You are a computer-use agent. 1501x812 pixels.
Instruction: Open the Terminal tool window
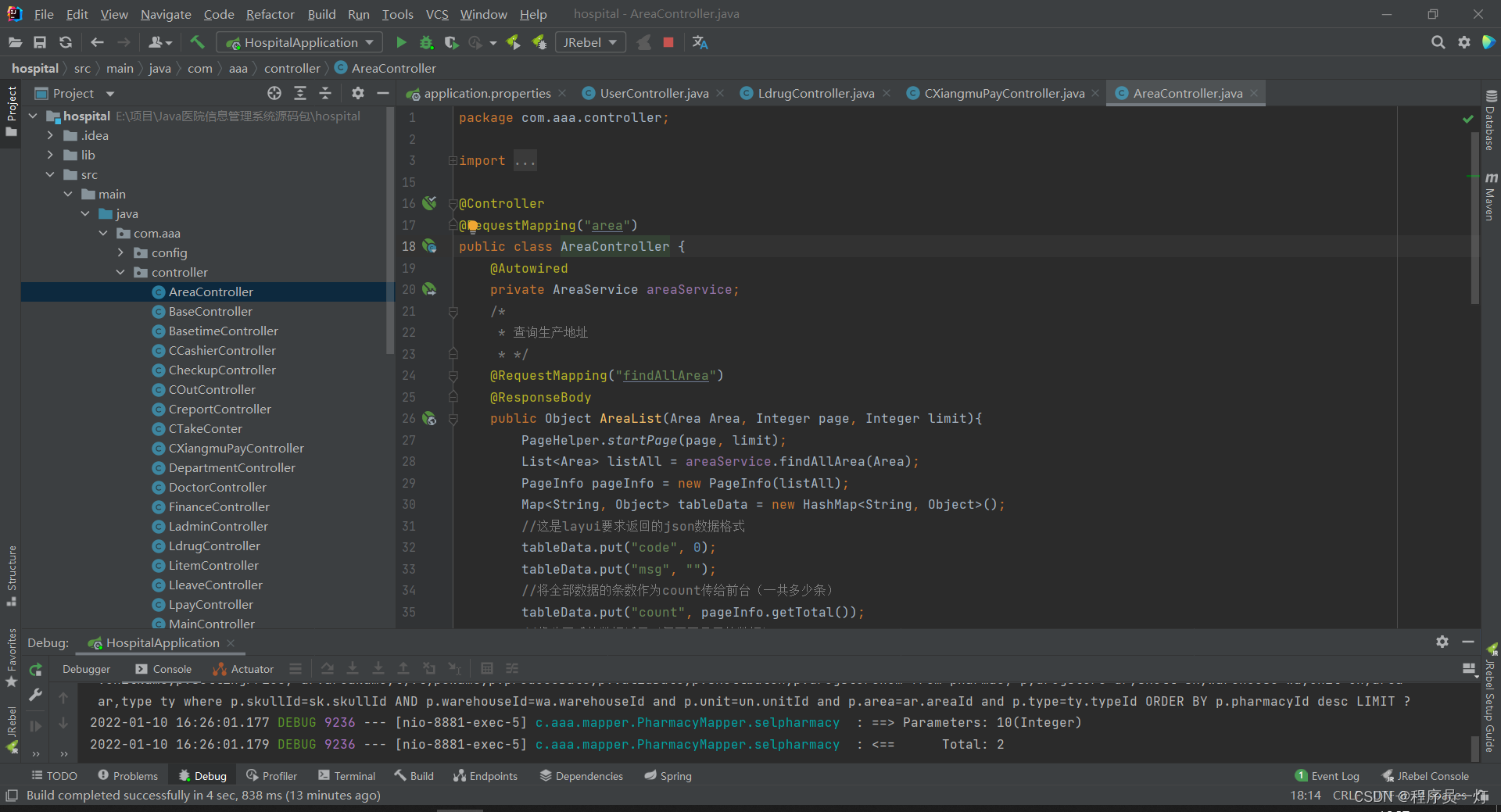(x=346, y=776)
